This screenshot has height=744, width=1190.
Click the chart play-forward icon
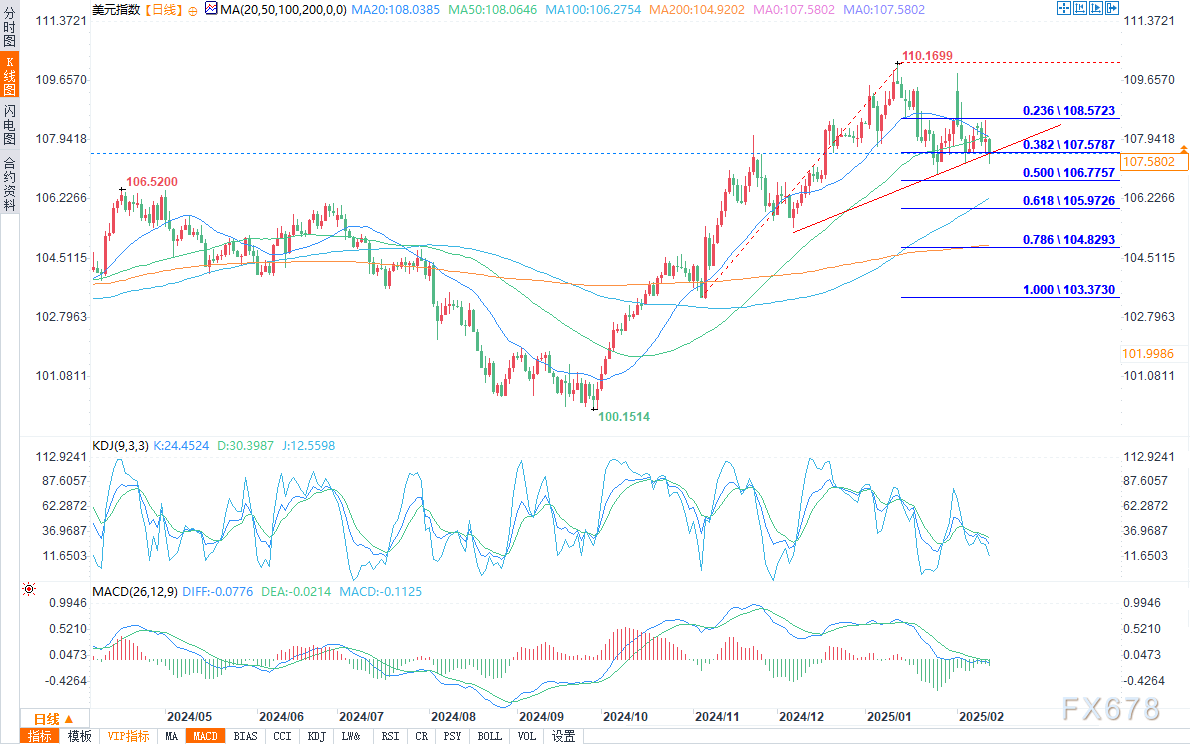click(1096, 9)
